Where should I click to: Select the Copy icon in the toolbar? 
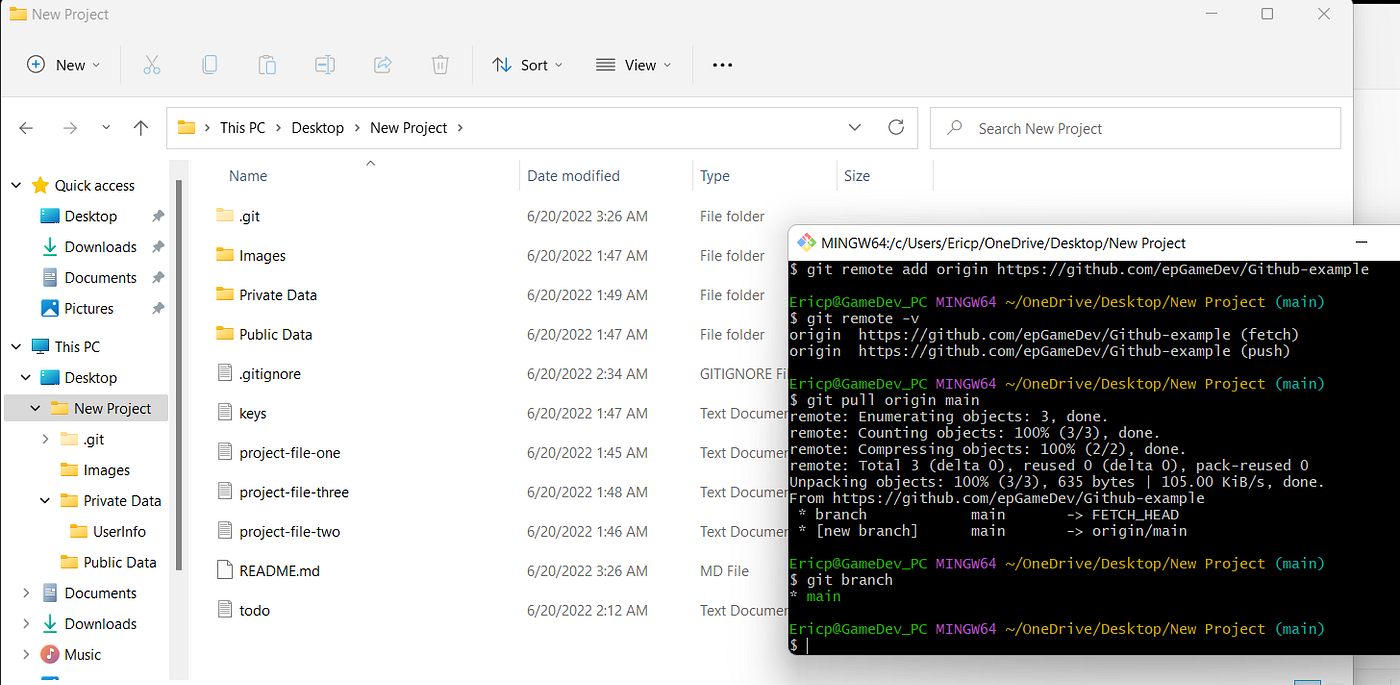click(209, 64)
